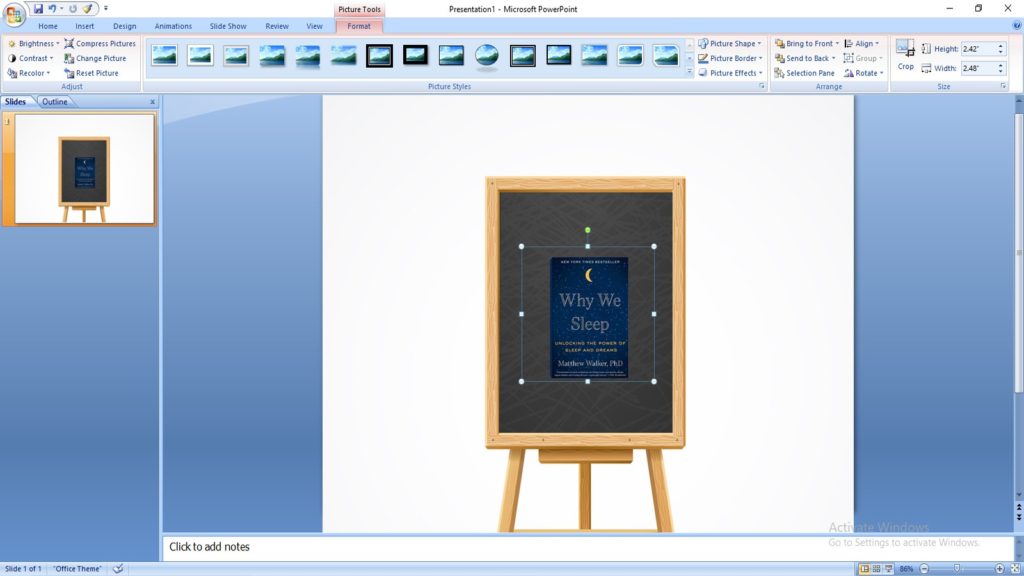Open the Rotate dropdown

pos(863,73)
